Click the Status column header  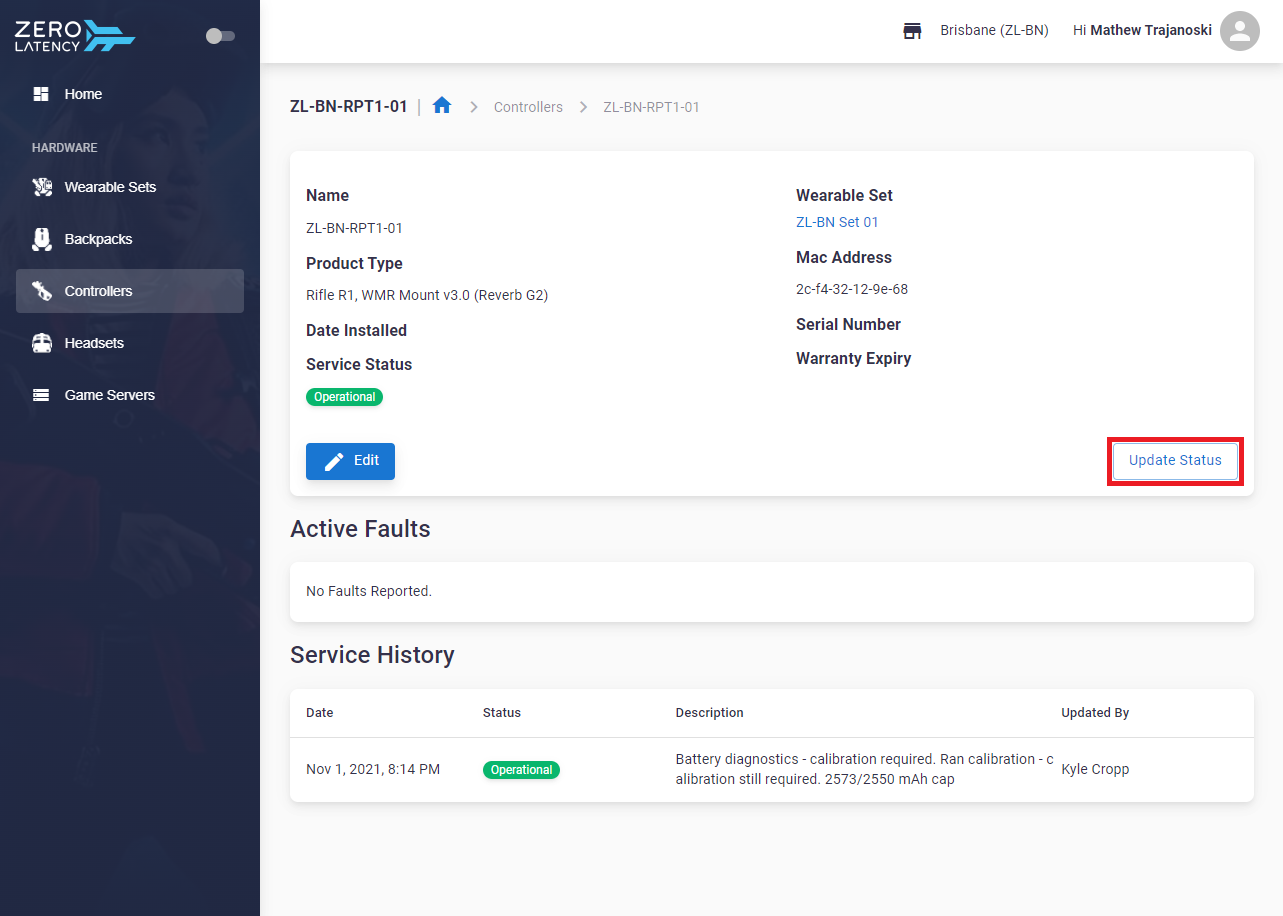pos(502,713)
